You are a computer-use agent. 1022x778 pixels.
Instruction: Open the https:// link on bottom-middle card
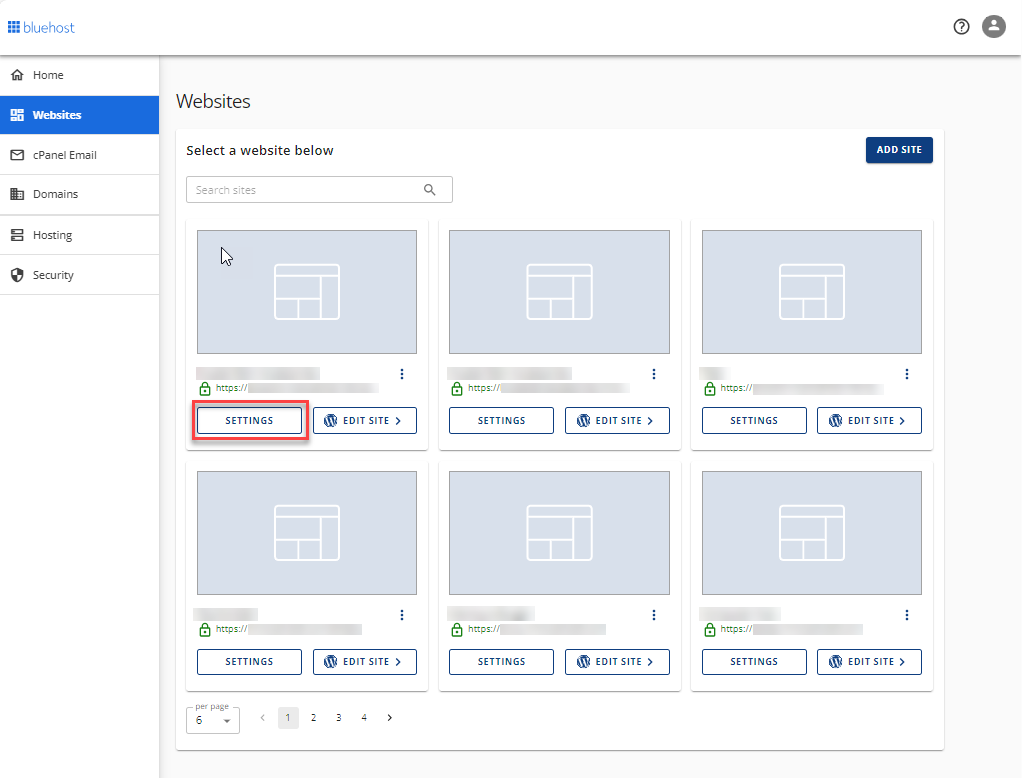tap(537, 629)
